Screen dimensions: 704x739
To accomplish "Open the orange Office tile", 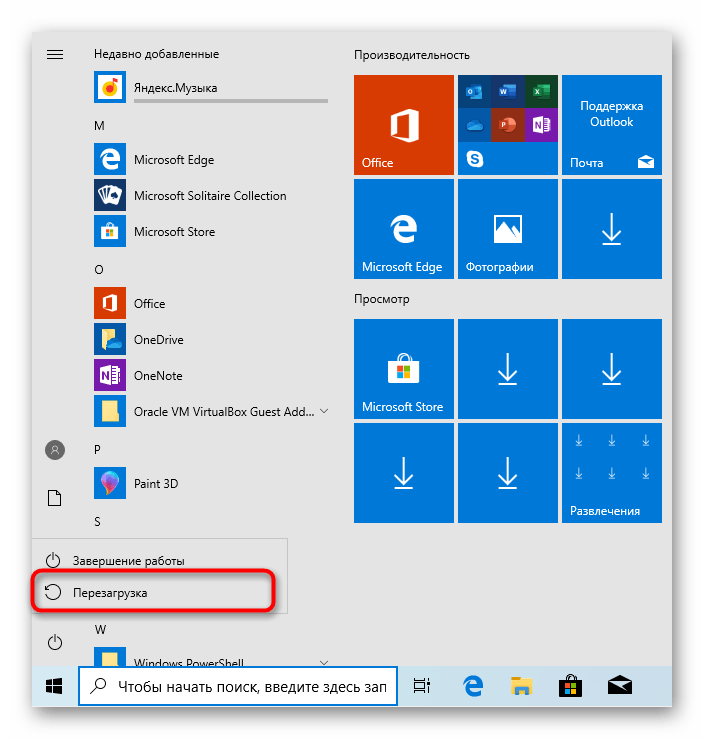I will click(x=404, y=125).
